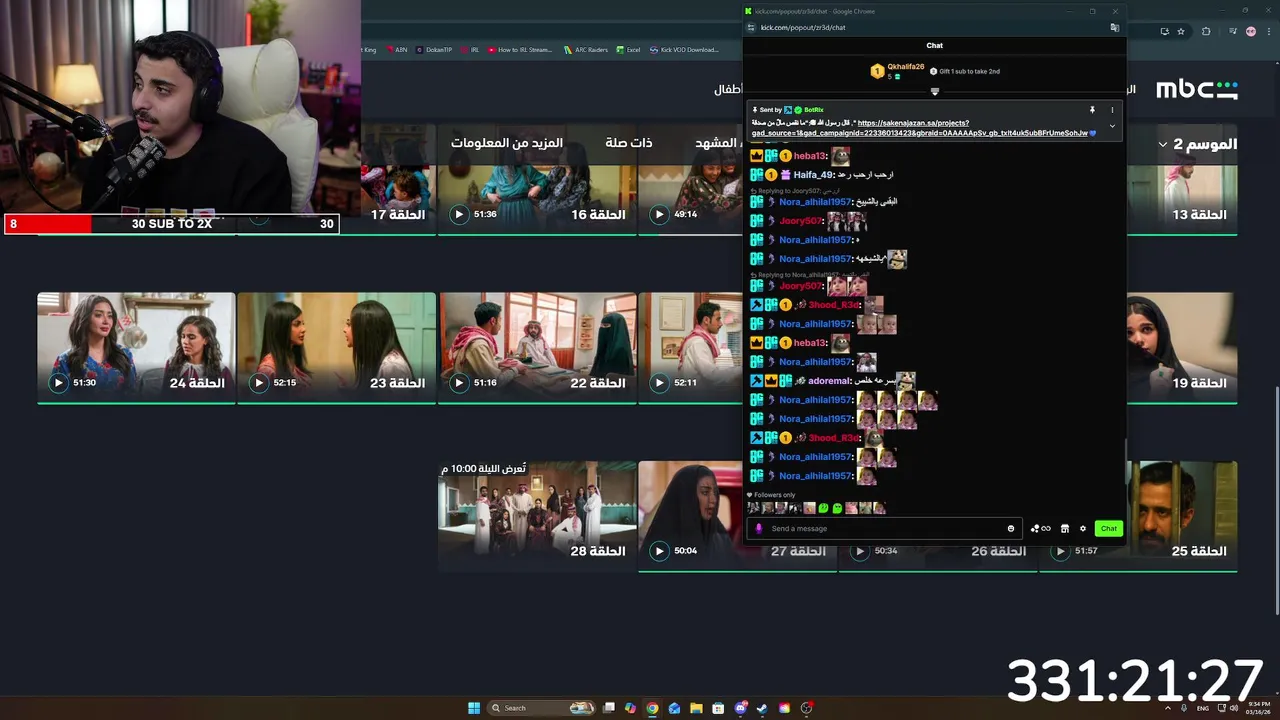
Task: Open Chrome three-dot menu in main window
Action: (1268, 31)
